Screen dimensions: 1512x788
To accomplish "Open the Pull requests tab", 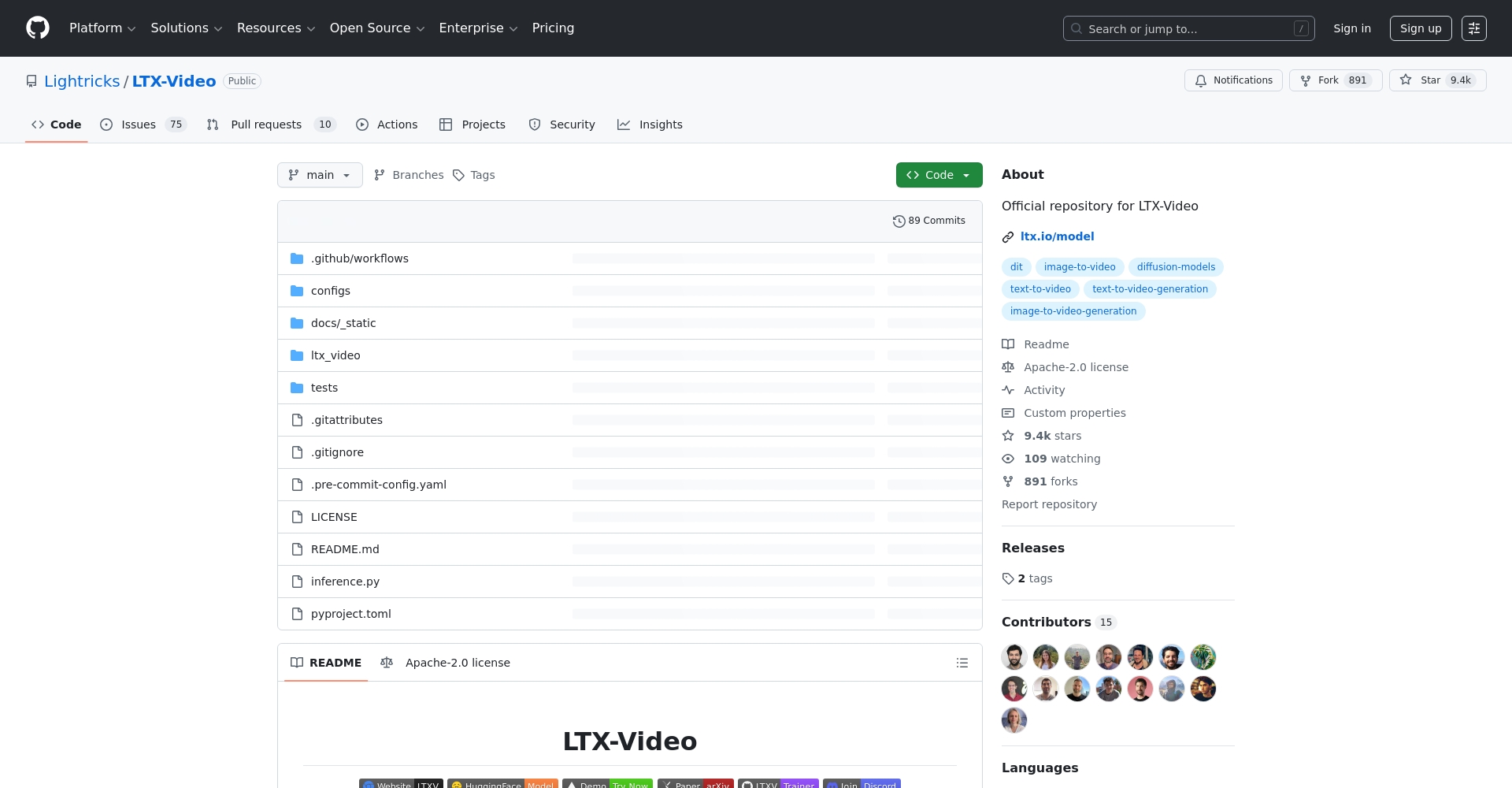I will click(x=266, y=125).
